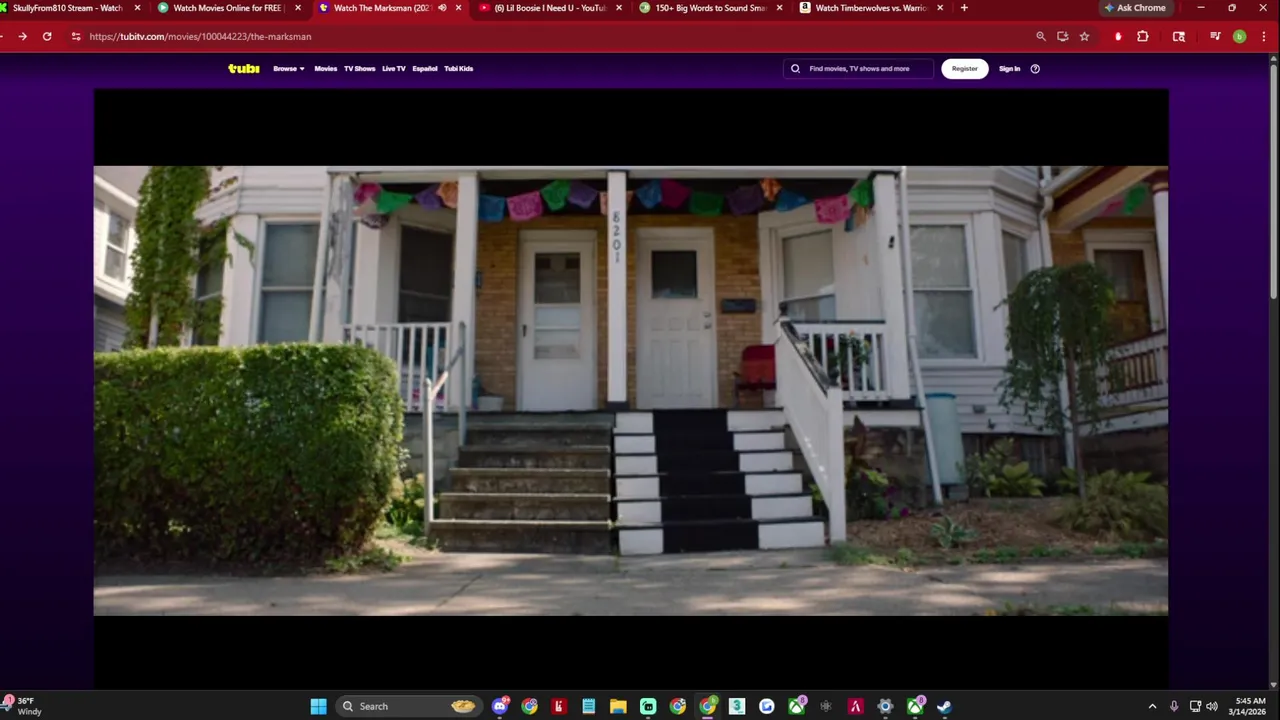Click the video player to pause The Marksman
Viewport: 1280px width, 720px height.
pyautogui.click(x=631, y=390)
